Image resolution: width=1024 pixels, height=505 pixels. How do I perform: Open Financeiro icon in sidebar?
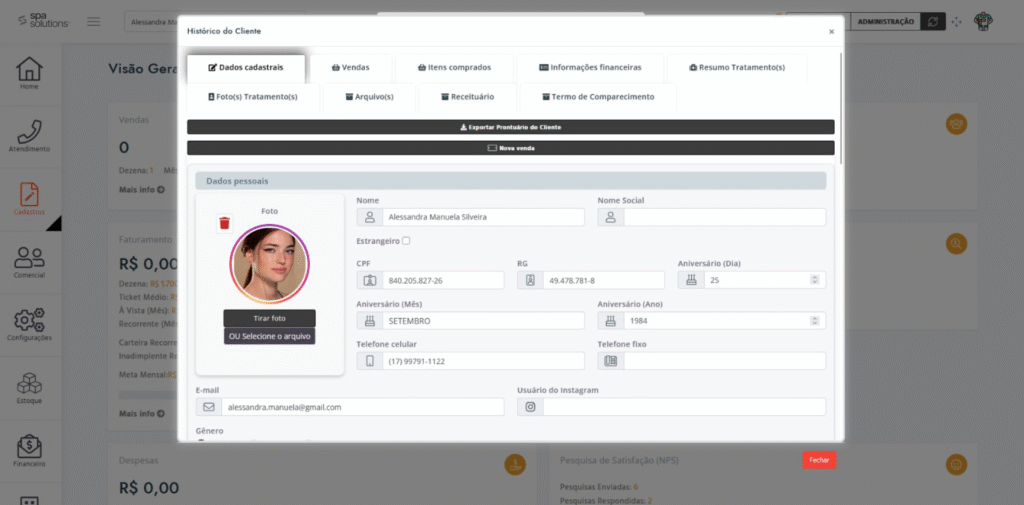click(30, 451)
